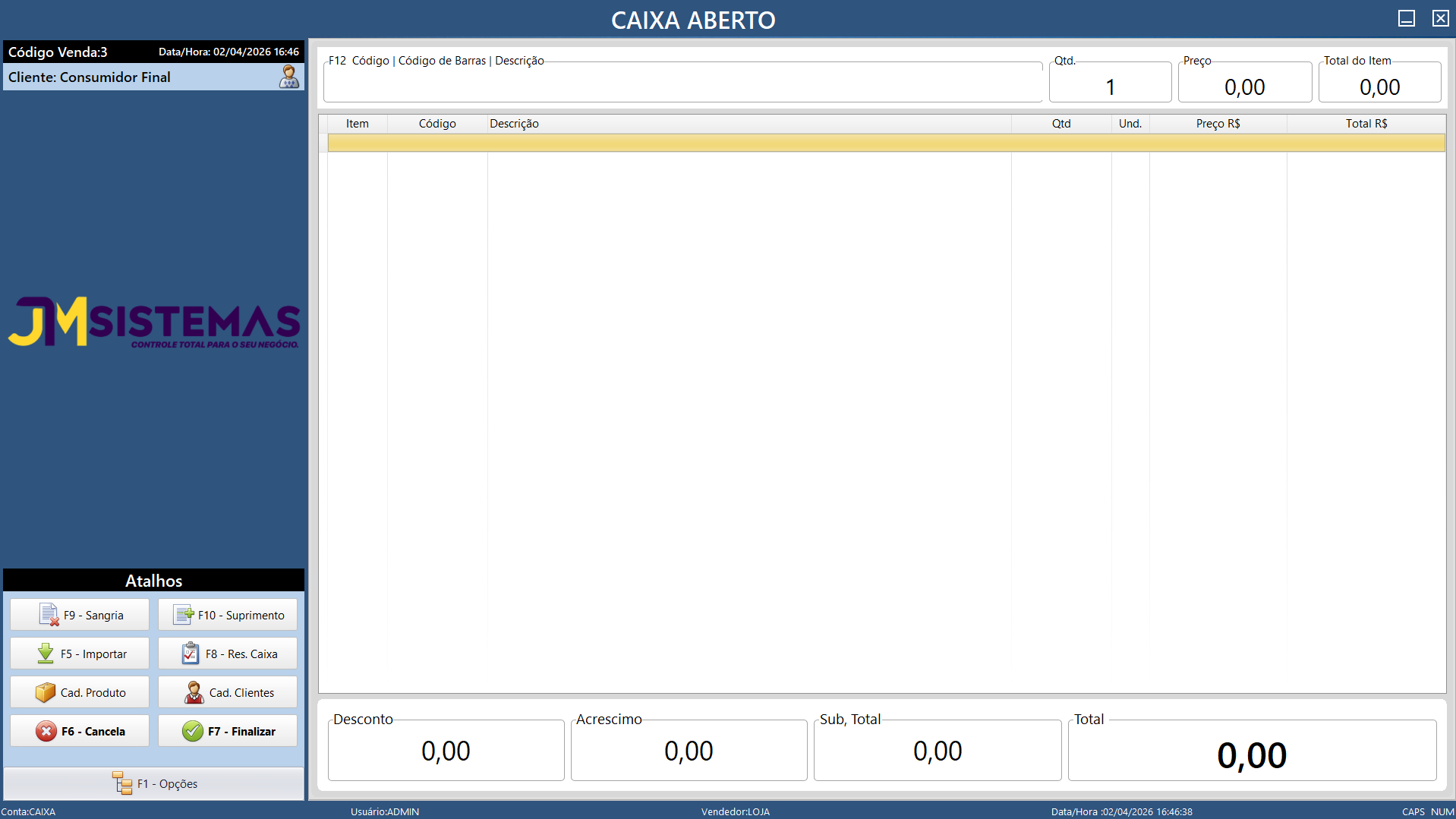Click the Acrescimo surcharge field
The width and height of the screenshot is (1456, 819).
(689, 751)
